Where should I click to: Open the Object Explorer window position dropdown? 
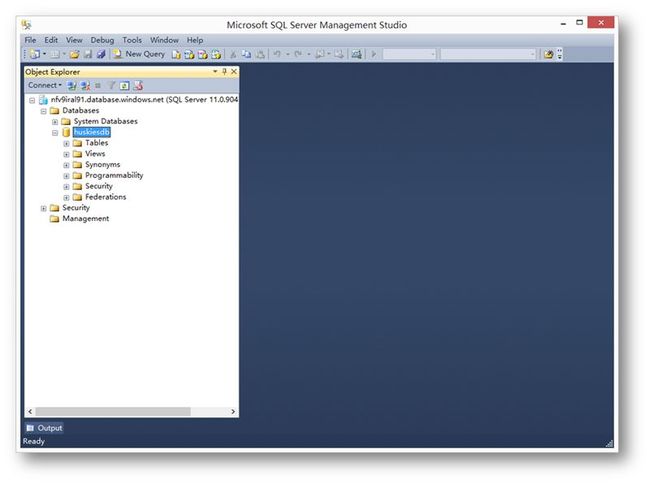click(x=215, y=72)
